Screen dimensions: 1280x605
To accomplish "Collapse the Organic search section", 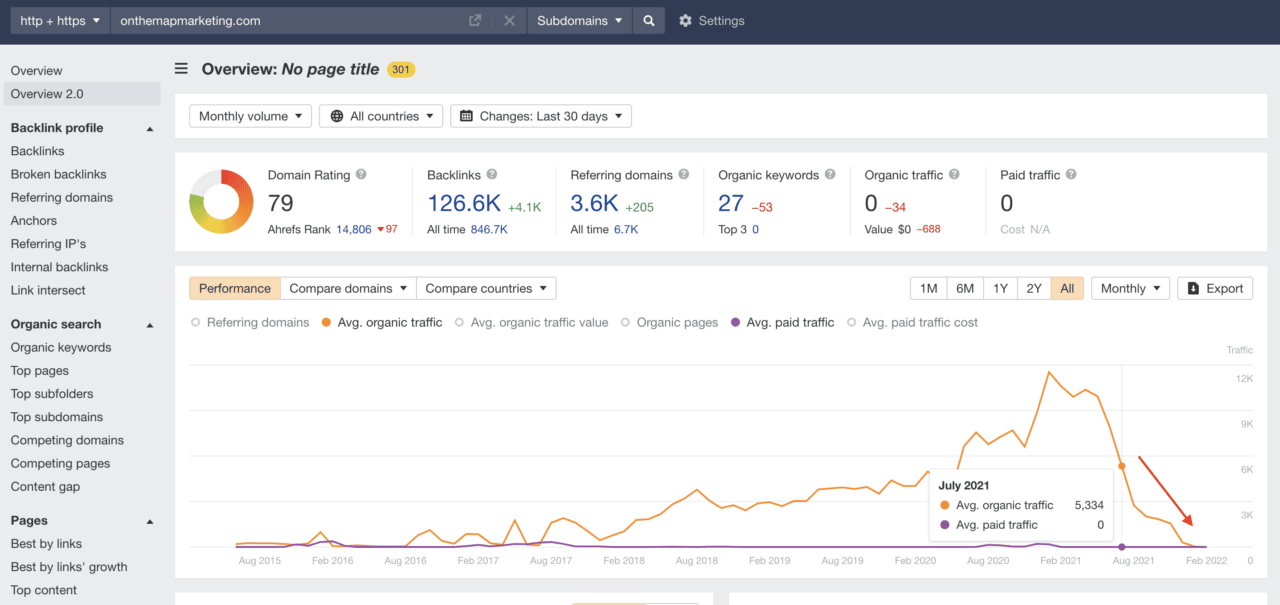I will coord(150,324).
